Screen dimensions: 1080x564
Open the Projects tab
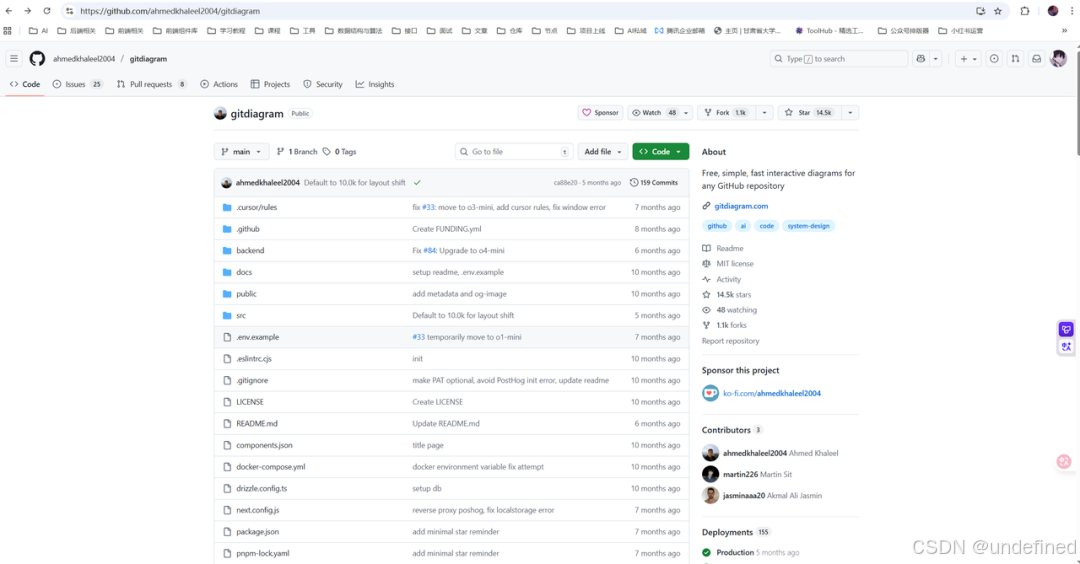coord(271,84)
